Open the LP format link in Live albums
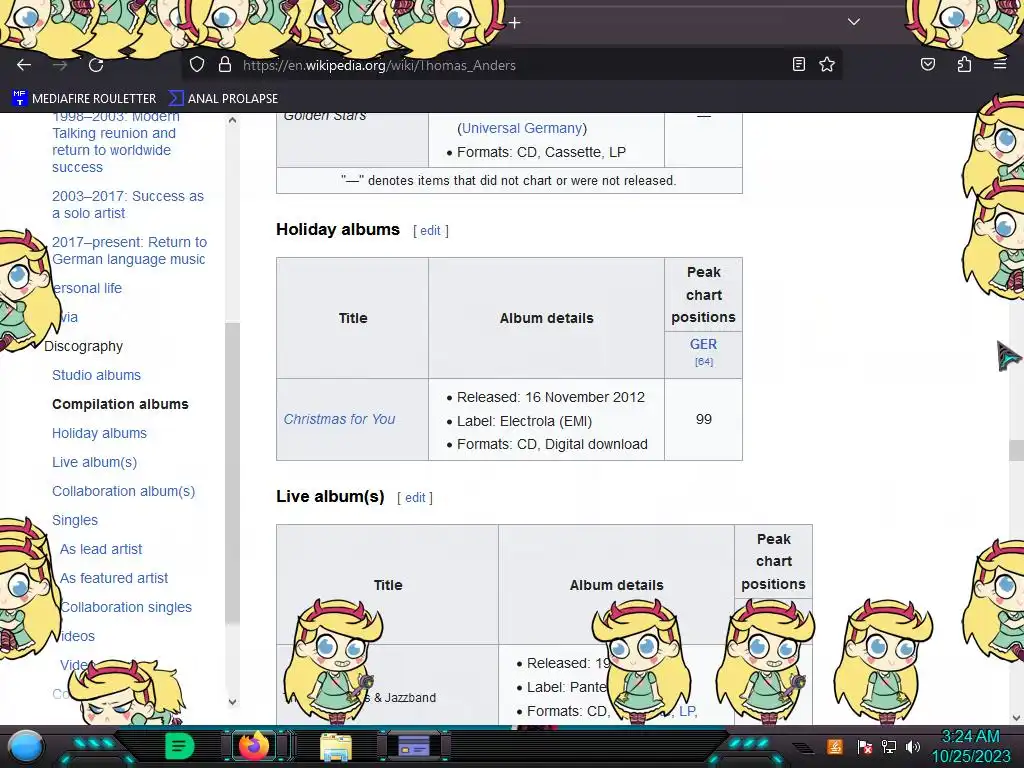Image resolution: width=1024 pixels, height=768 pixels. pyautogui.click(x=686, y=711)
